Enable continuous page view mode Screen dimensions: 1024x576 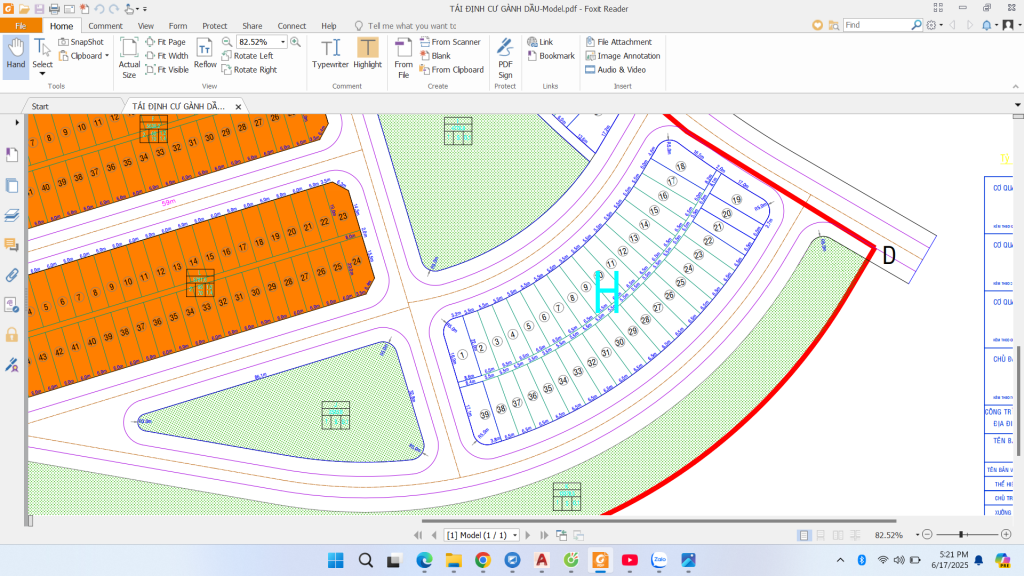pos(821,535)
